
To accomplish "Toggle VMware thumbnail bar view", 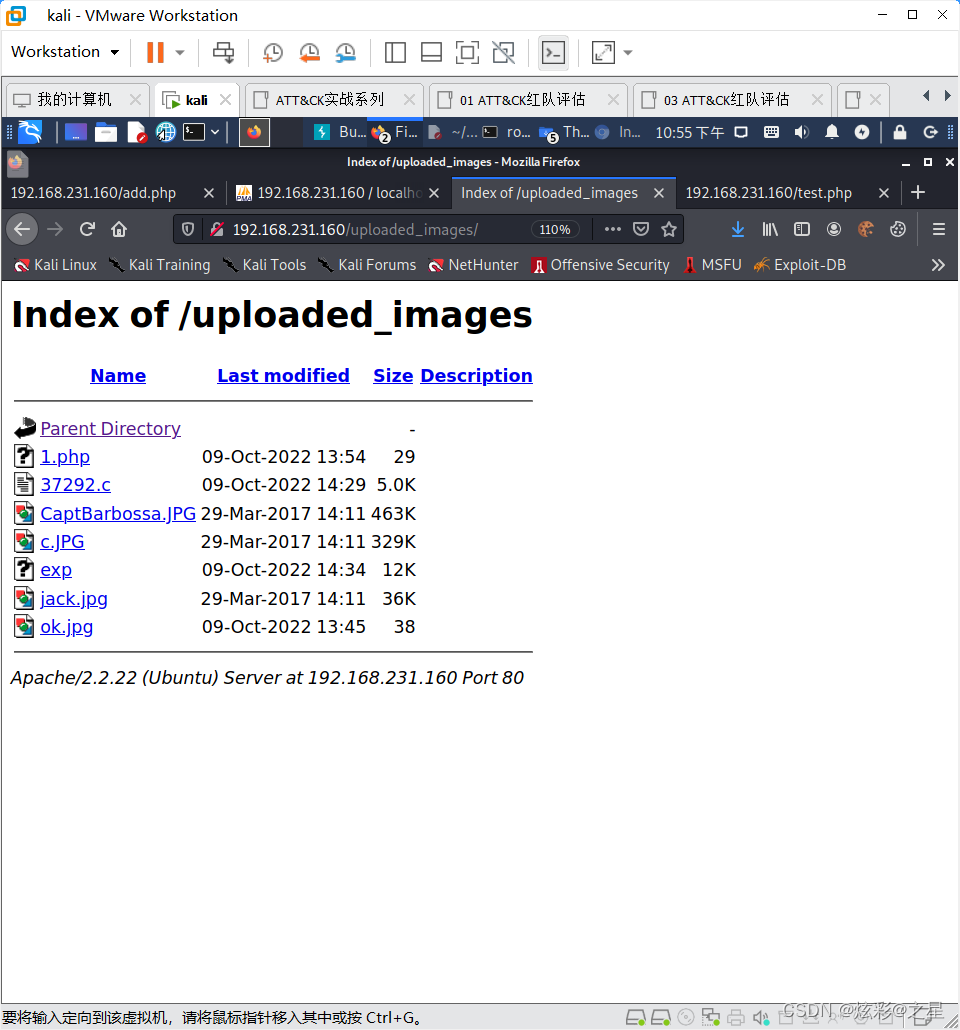I will (431, 53).
